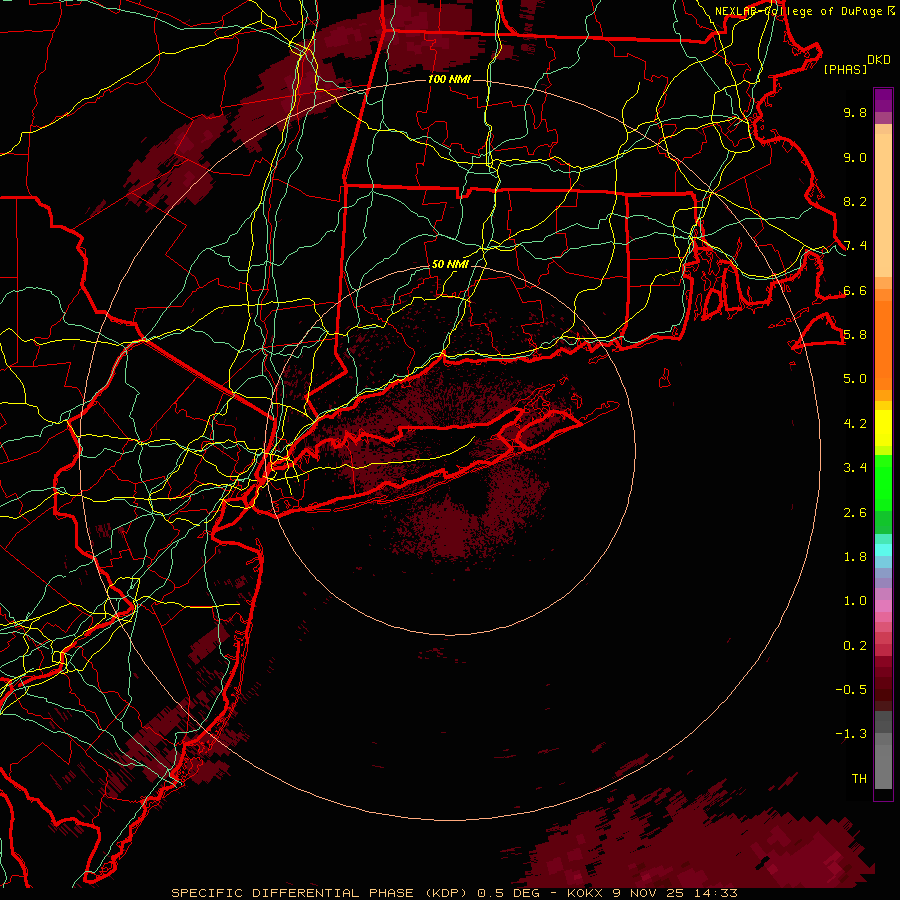Select the -1.3 legend value
The height and width of the screenshot is (900, 900).
[851, 734]
